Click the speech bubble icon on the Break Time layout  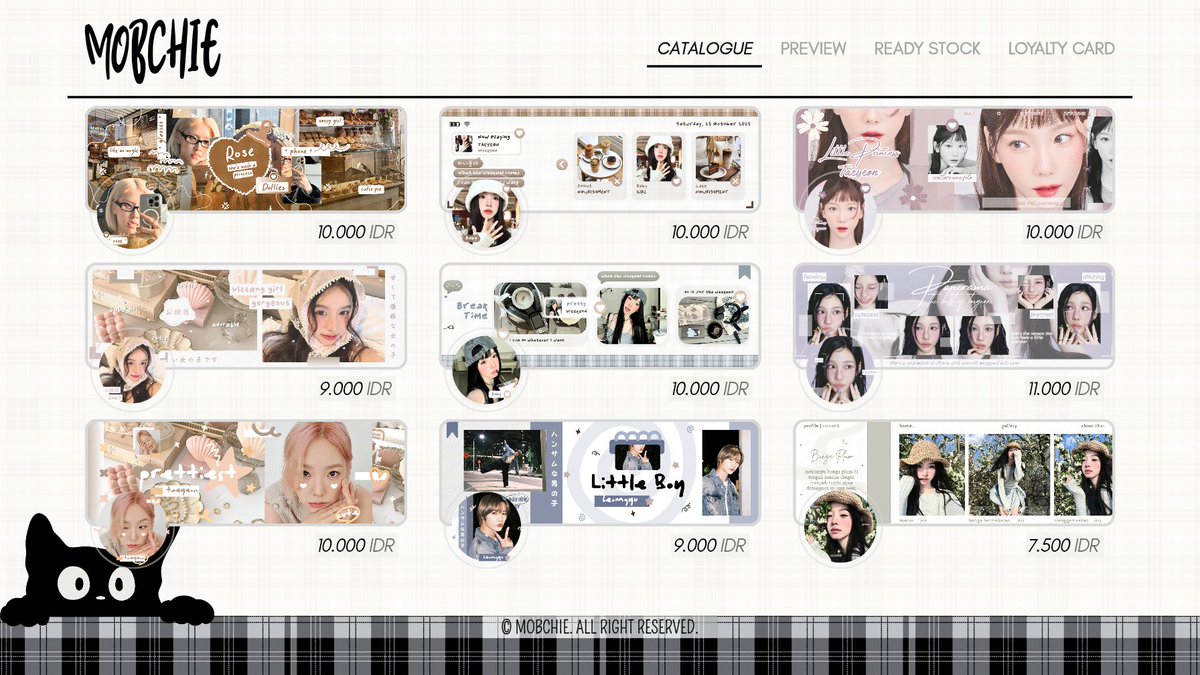pos(452,287)
